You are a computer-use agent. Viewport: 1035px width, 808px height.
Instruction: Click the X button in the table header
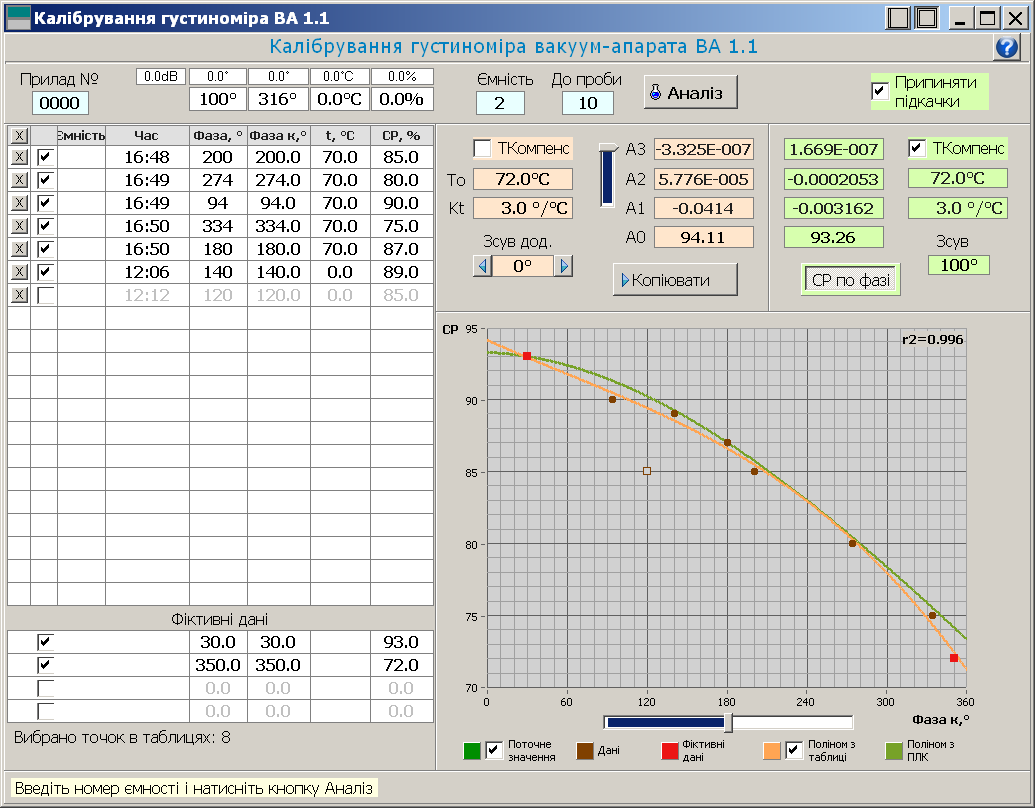(x=18, y=135)
